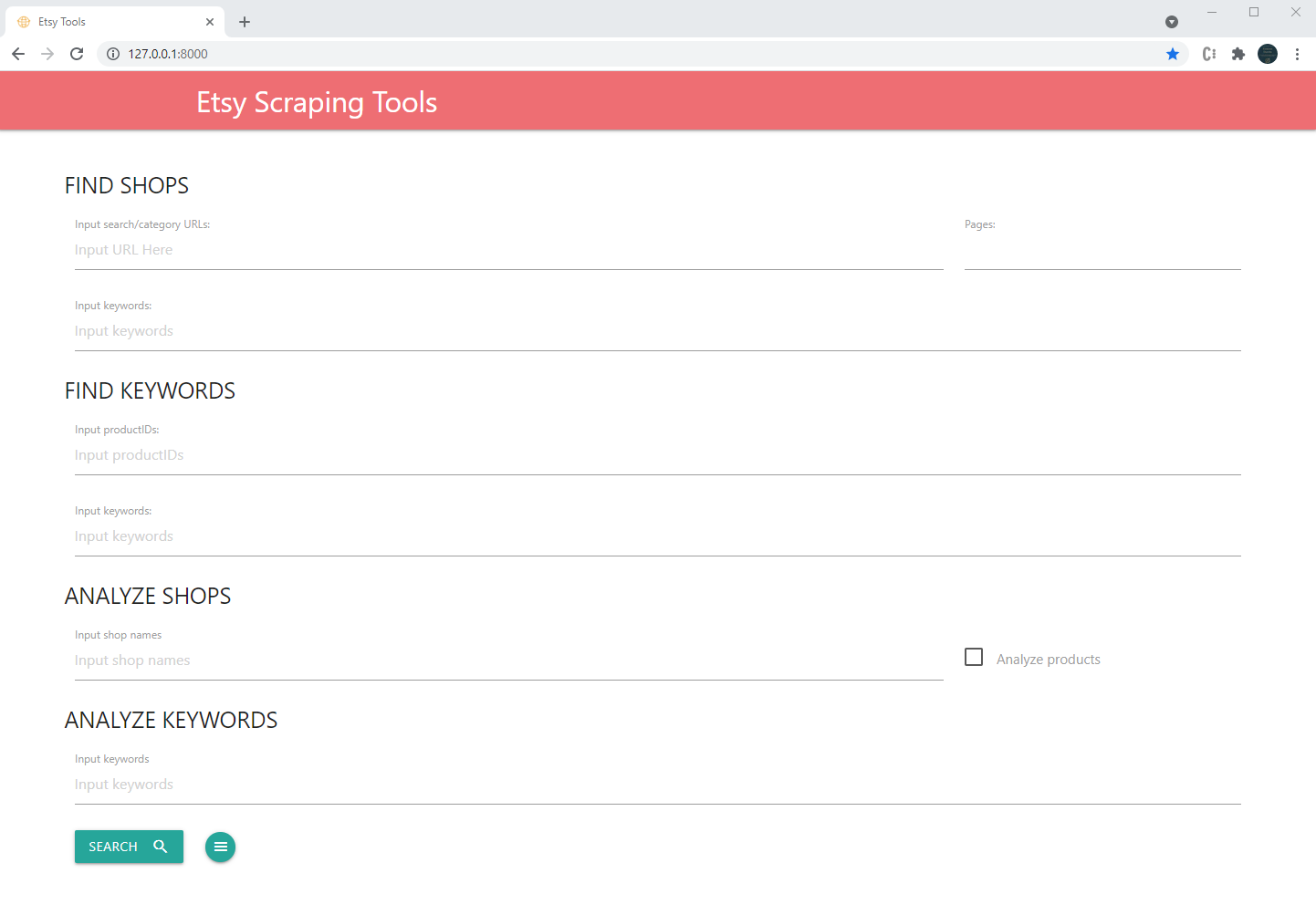The width and height of the screenshot is (1316, 915).
Task: Click the Input URL Here field under FIND SHOPS
Action: pos(365,250)
